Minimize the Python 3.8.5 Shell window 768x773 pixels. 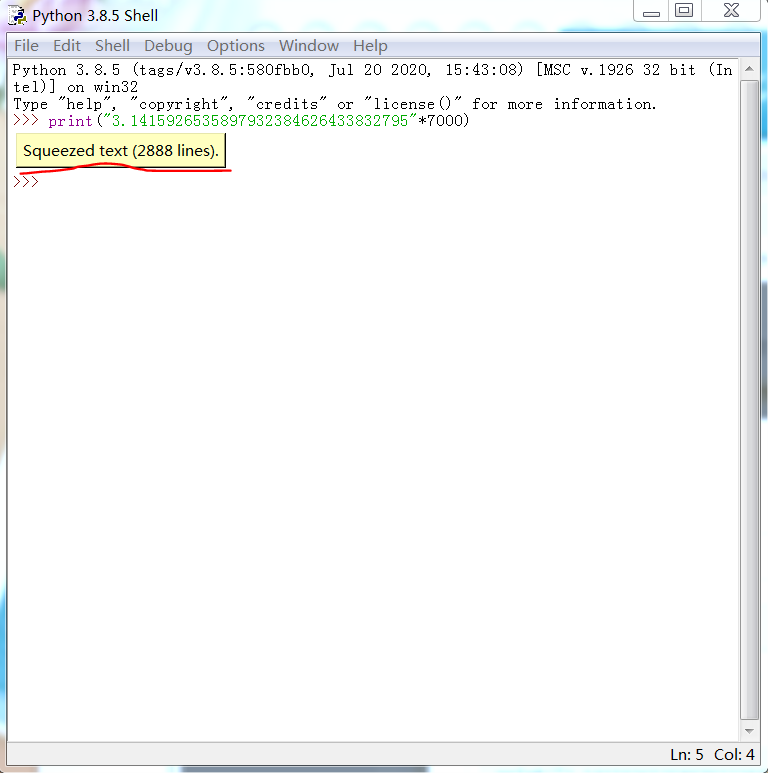click(651, 11)
